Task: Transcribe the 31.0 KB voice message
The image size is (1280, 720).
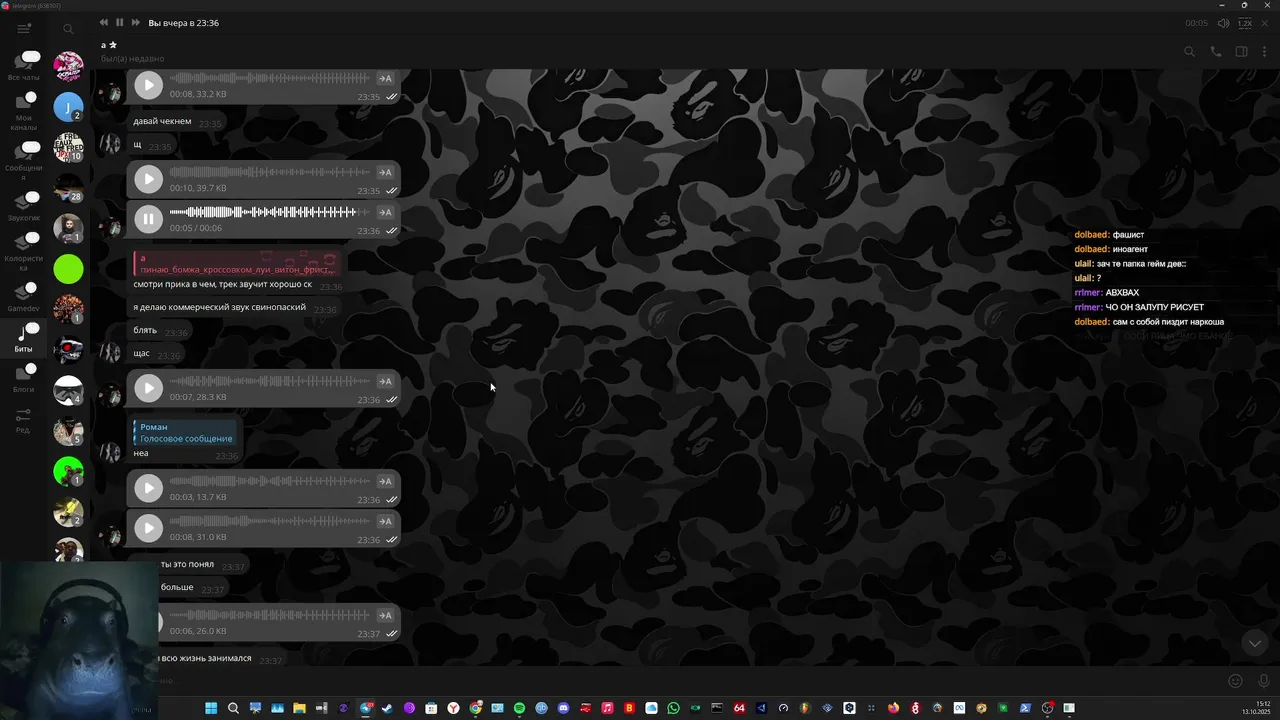Action: coord(385,521)
